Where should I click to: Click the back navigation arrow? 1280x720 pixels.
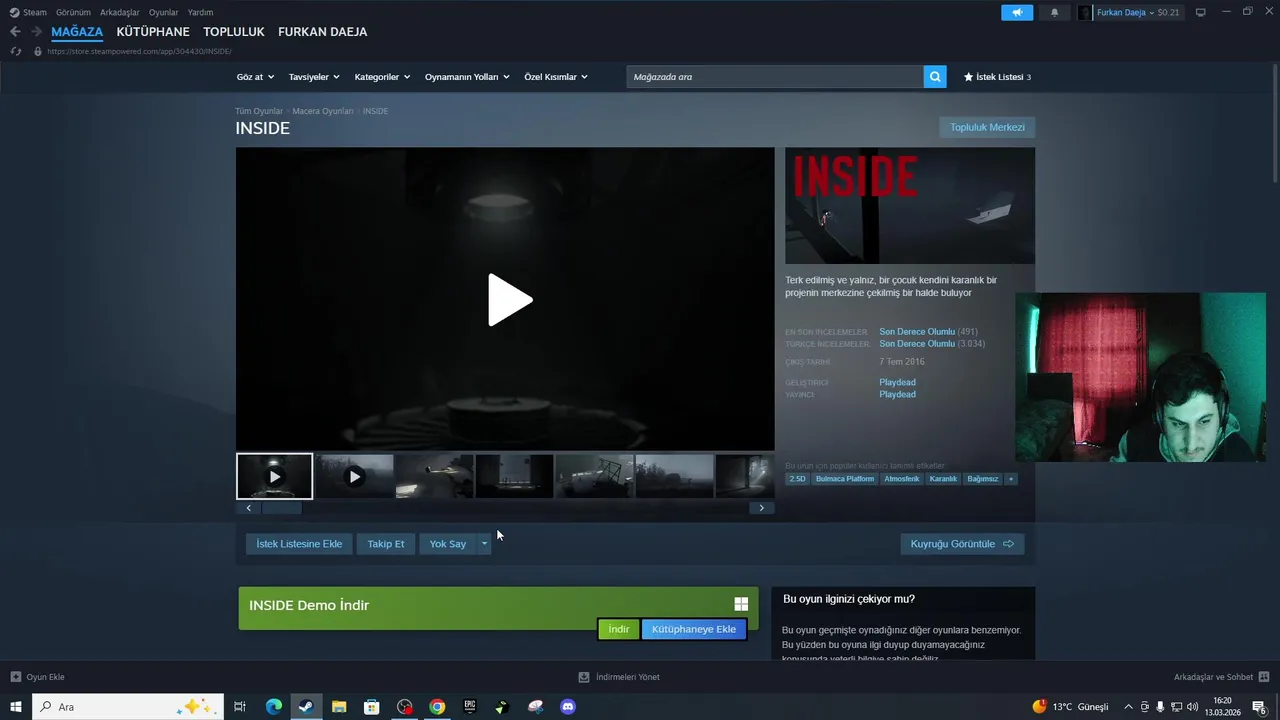pos(15,32)
